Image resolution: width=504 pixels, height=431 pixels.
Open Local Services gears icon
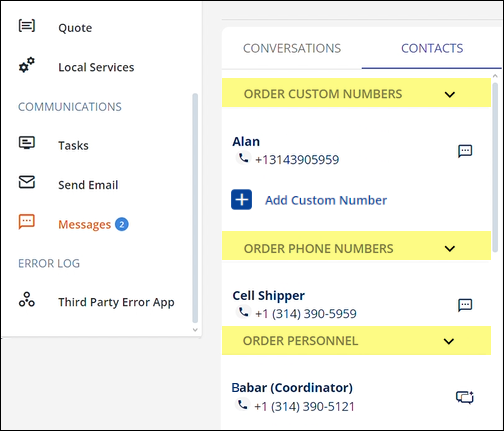point(27,65)
